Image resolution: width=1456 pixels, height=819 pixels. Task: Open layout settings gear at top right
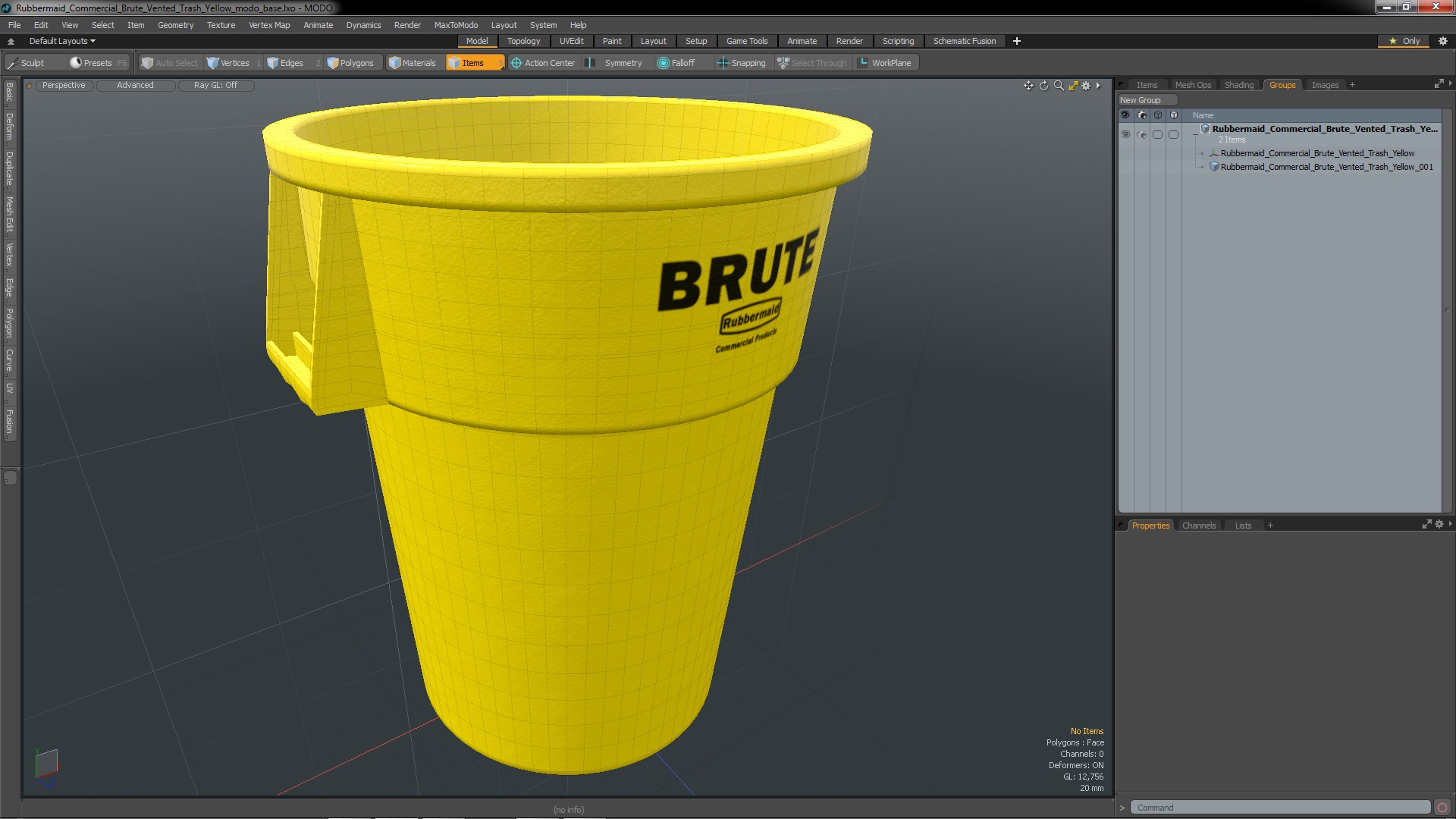pyautogui.click(x=1443, y=41)
